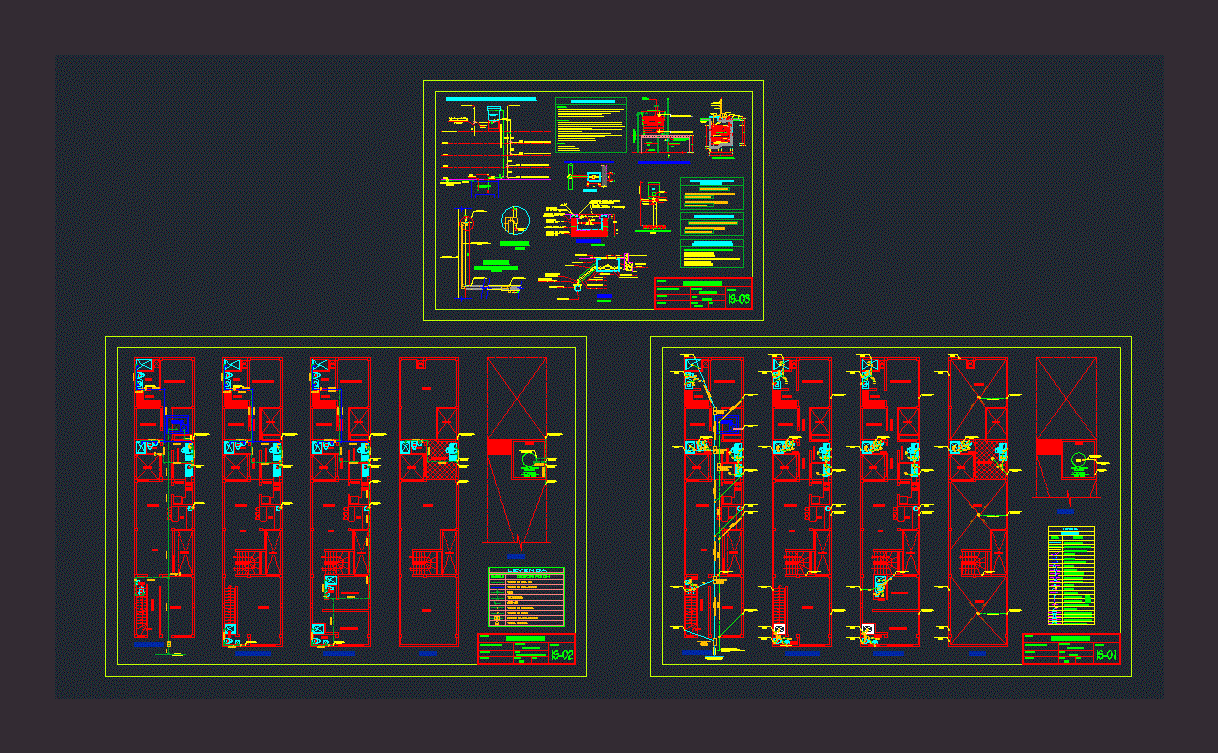Select the green roof tank symbol on IS-02

tap(529, 464)
